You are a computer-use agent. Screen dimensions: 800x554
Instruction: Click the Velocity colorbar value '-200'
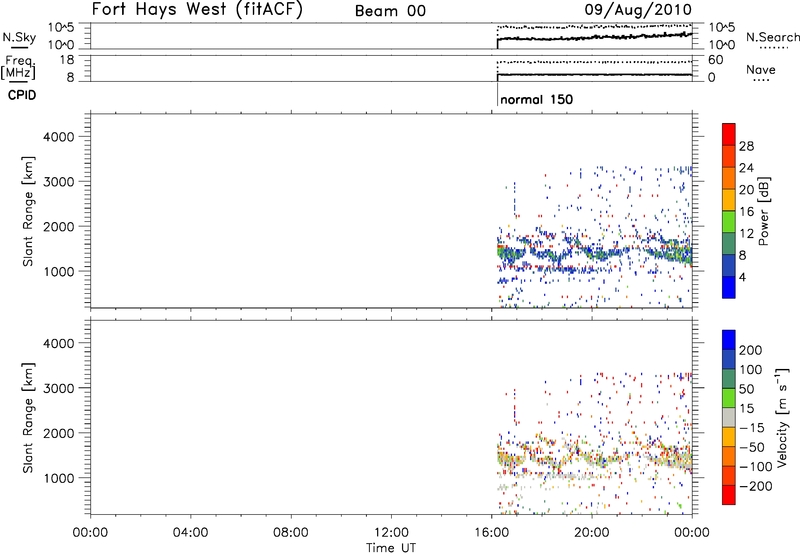pos(756,486)
